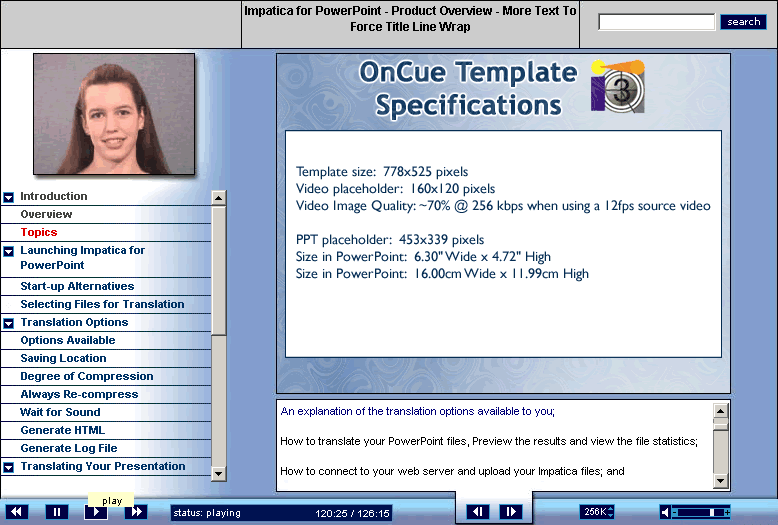Jump to Generate Log File topic
The width and height of the screenshot is (778, 525).
point(69,448)
